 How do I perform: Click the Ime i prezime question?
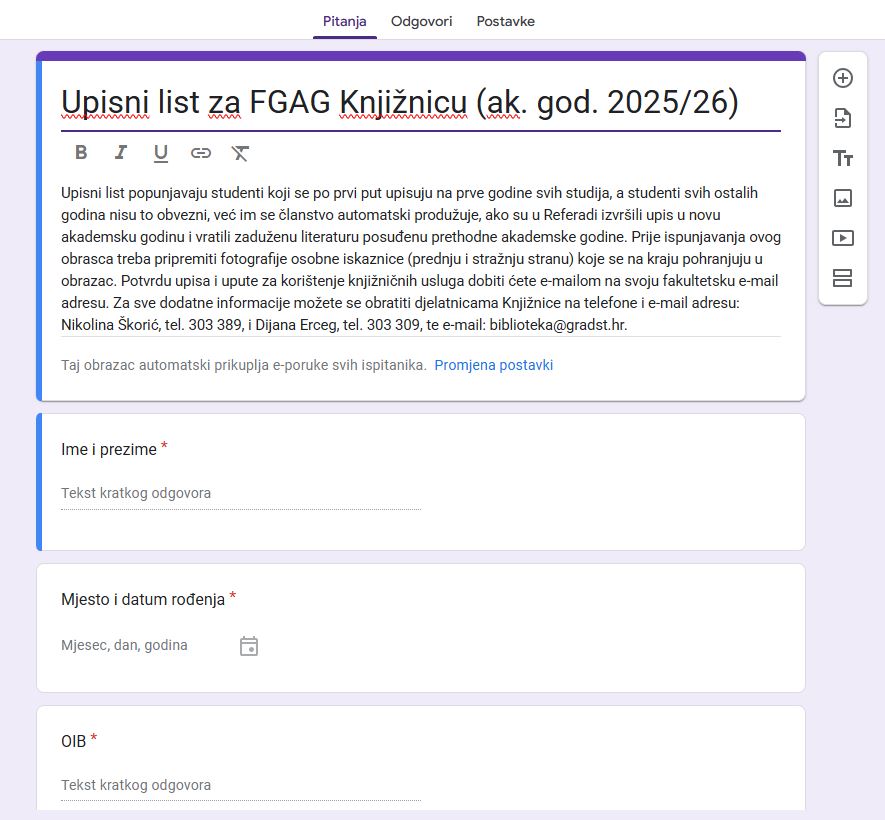click(109, 450)
